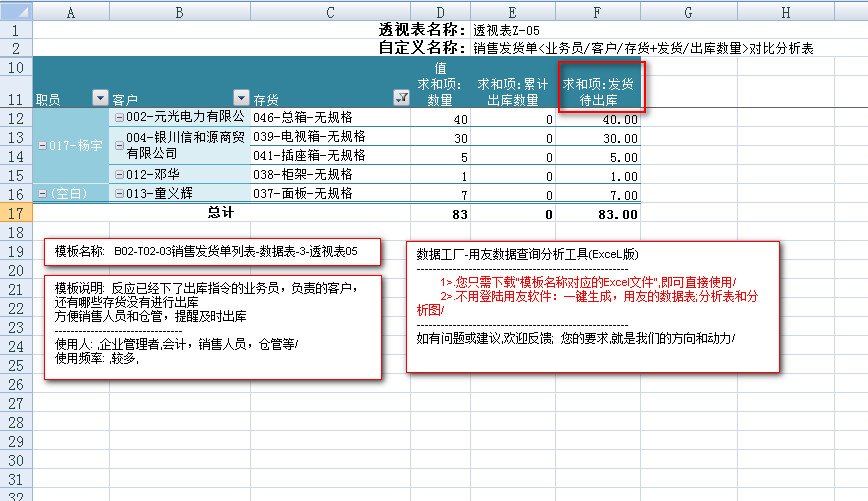Select row 17 header
This screenshot has height=501, width=868.
[x=16, y=212]
